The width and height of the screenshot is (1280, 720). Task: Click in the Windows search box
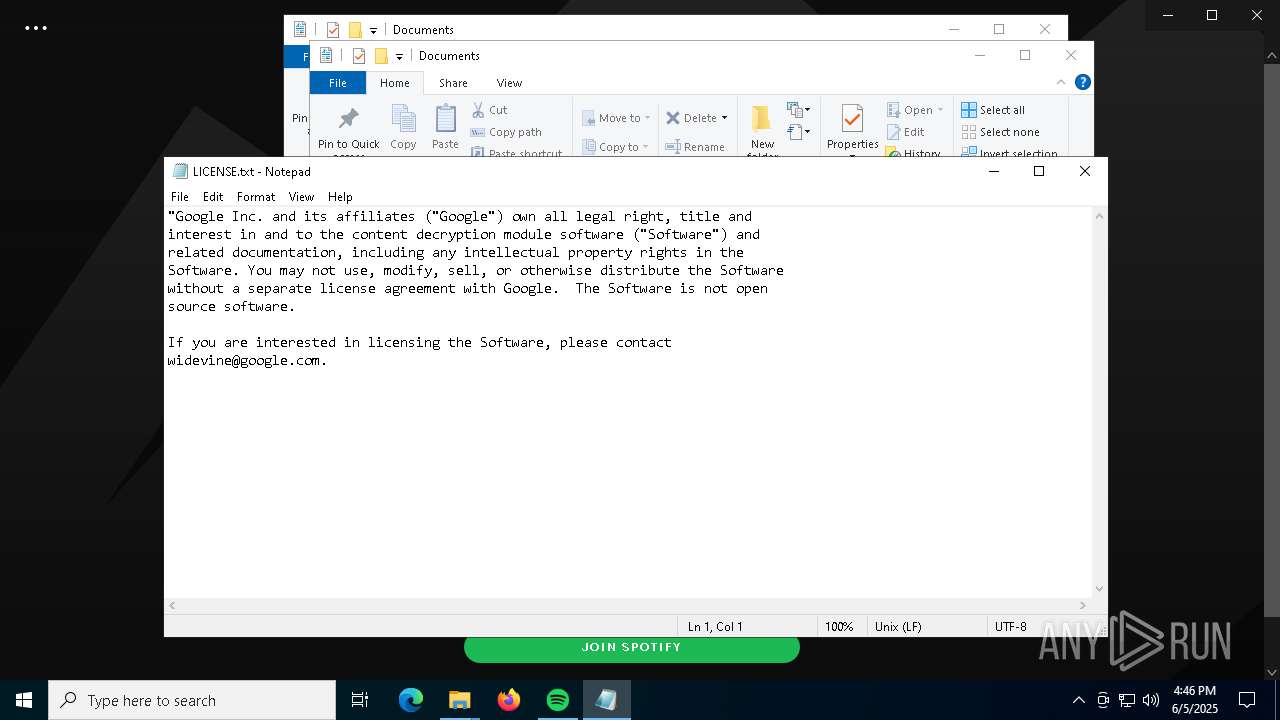192,700
